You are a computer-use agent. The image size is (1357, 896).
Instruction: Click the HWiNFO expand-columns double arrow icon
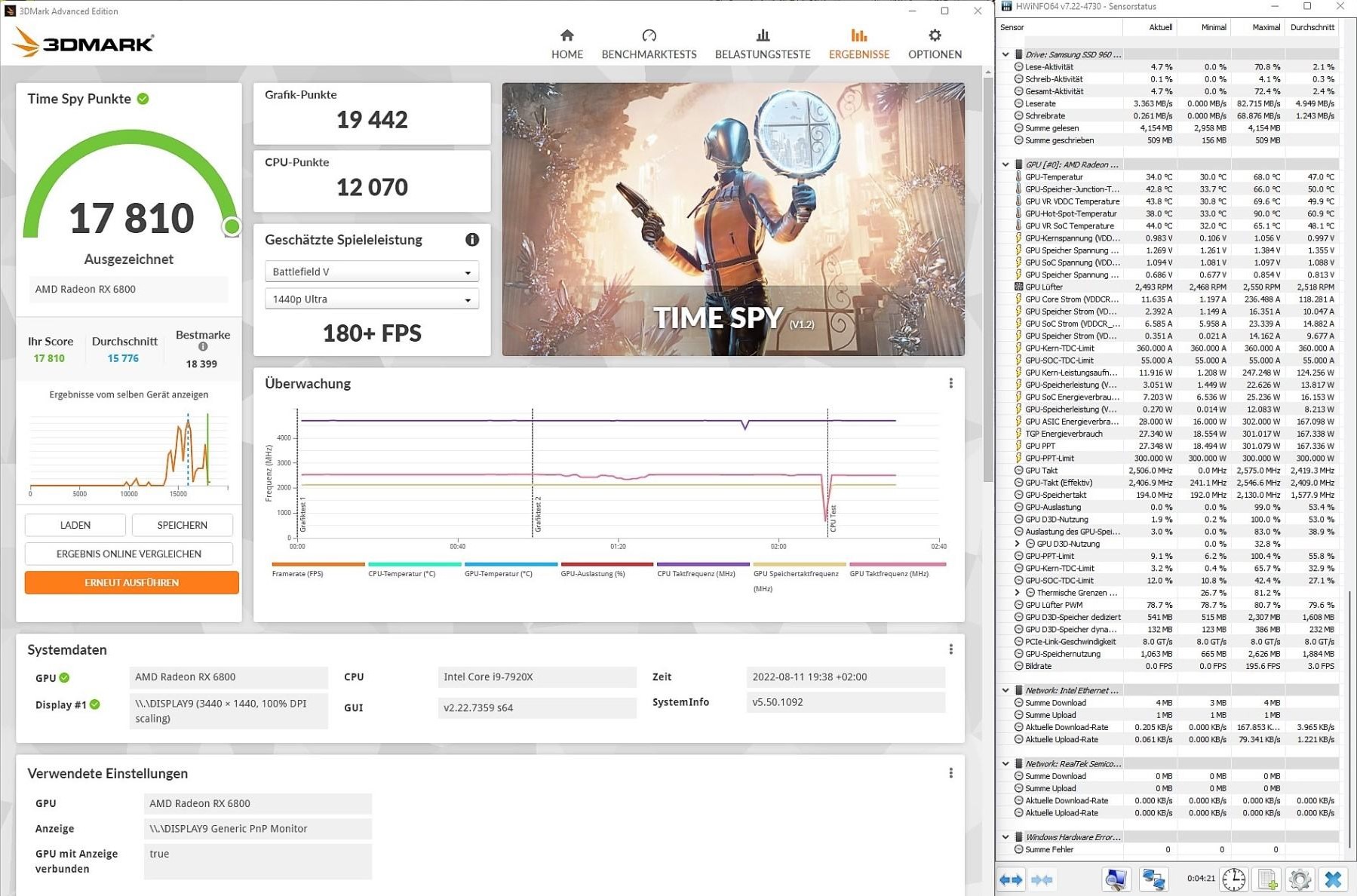(1011, 879)
